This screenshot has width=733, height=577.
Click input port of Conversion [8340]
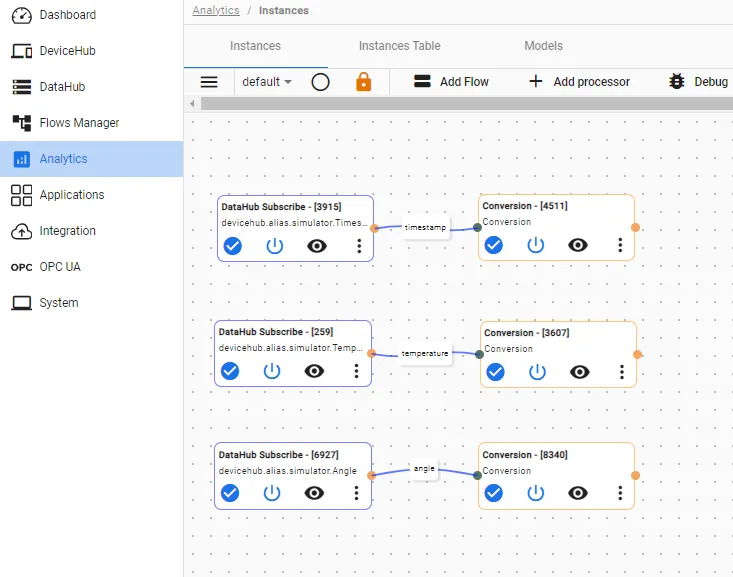[x=477, y=476]
